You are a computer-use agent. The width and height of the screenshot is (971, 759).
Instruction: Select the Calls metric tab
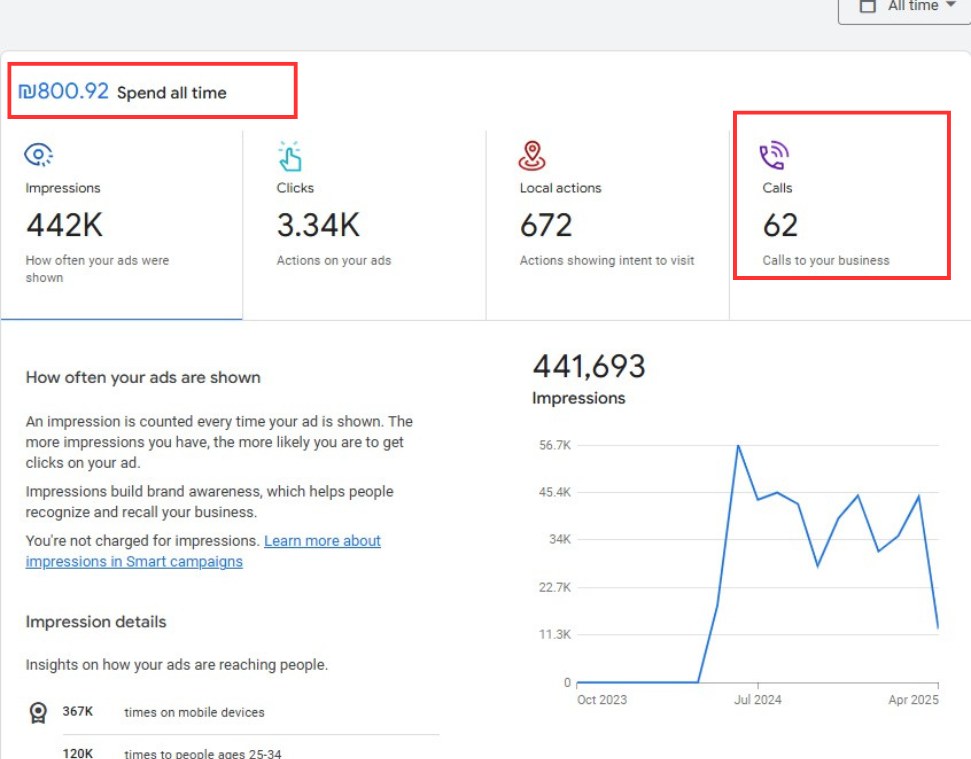850,226
